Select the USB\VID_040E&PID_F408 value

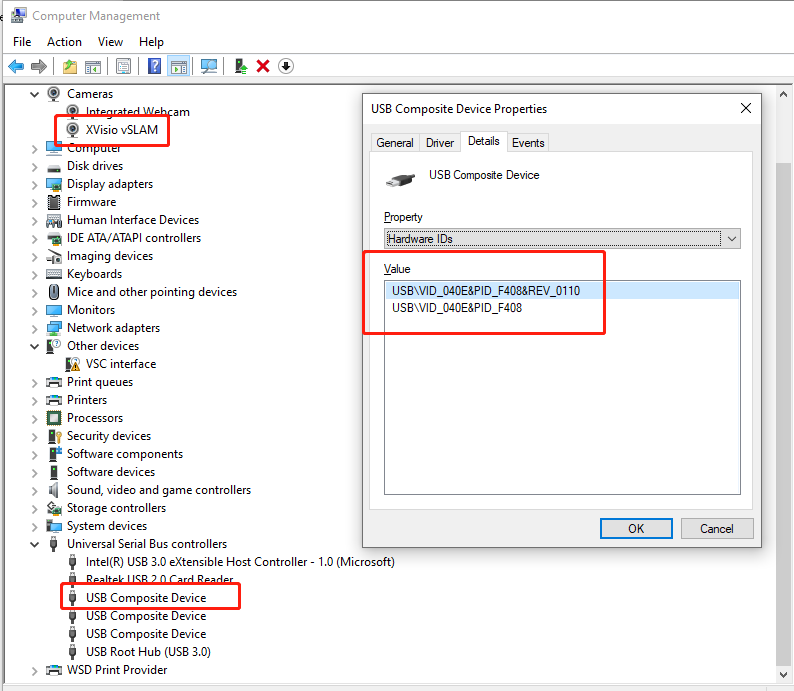point(562,308)
